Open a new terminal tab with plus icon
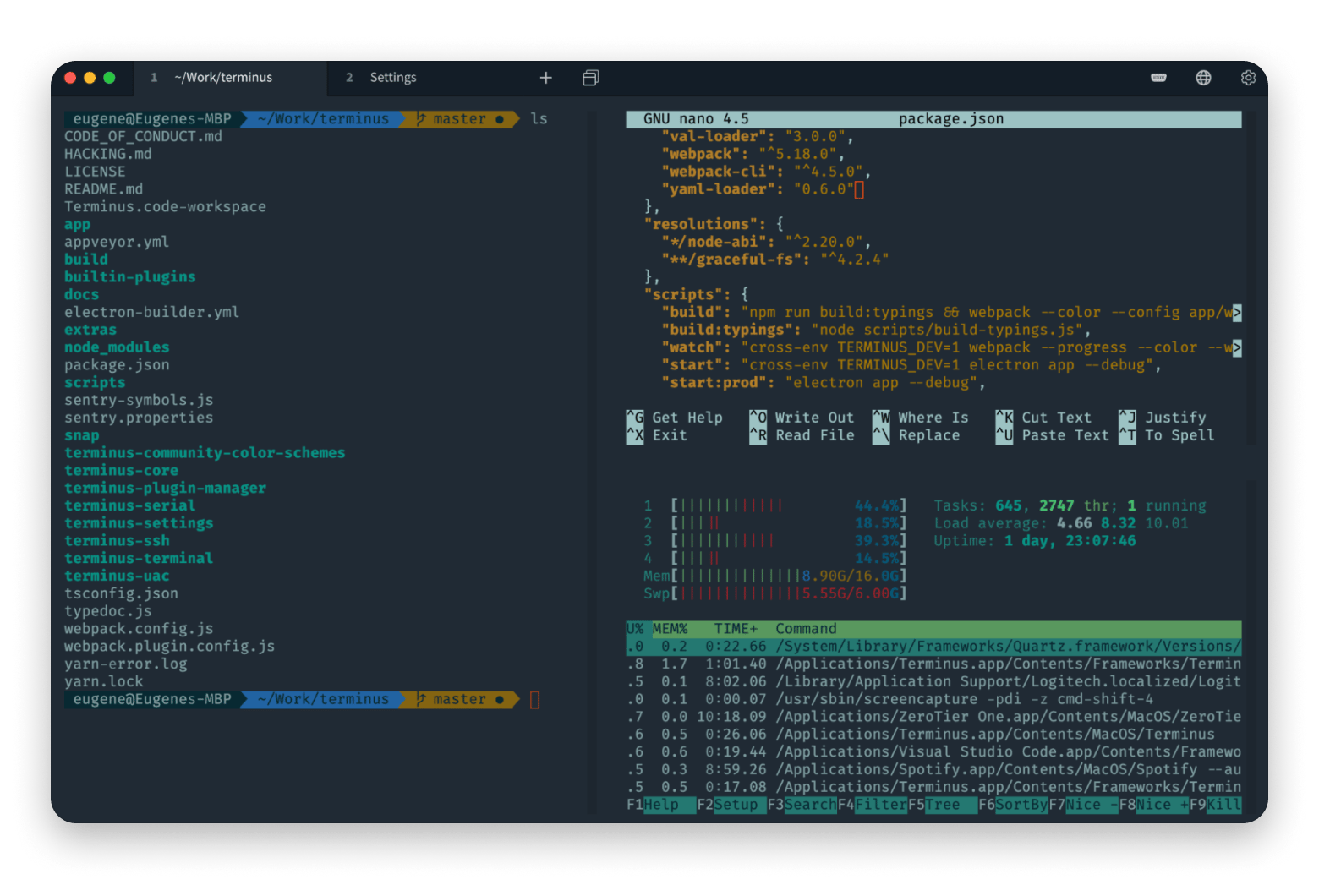Image resolution: width=1319 pixels, height=896 pixels. click(545, 78)
